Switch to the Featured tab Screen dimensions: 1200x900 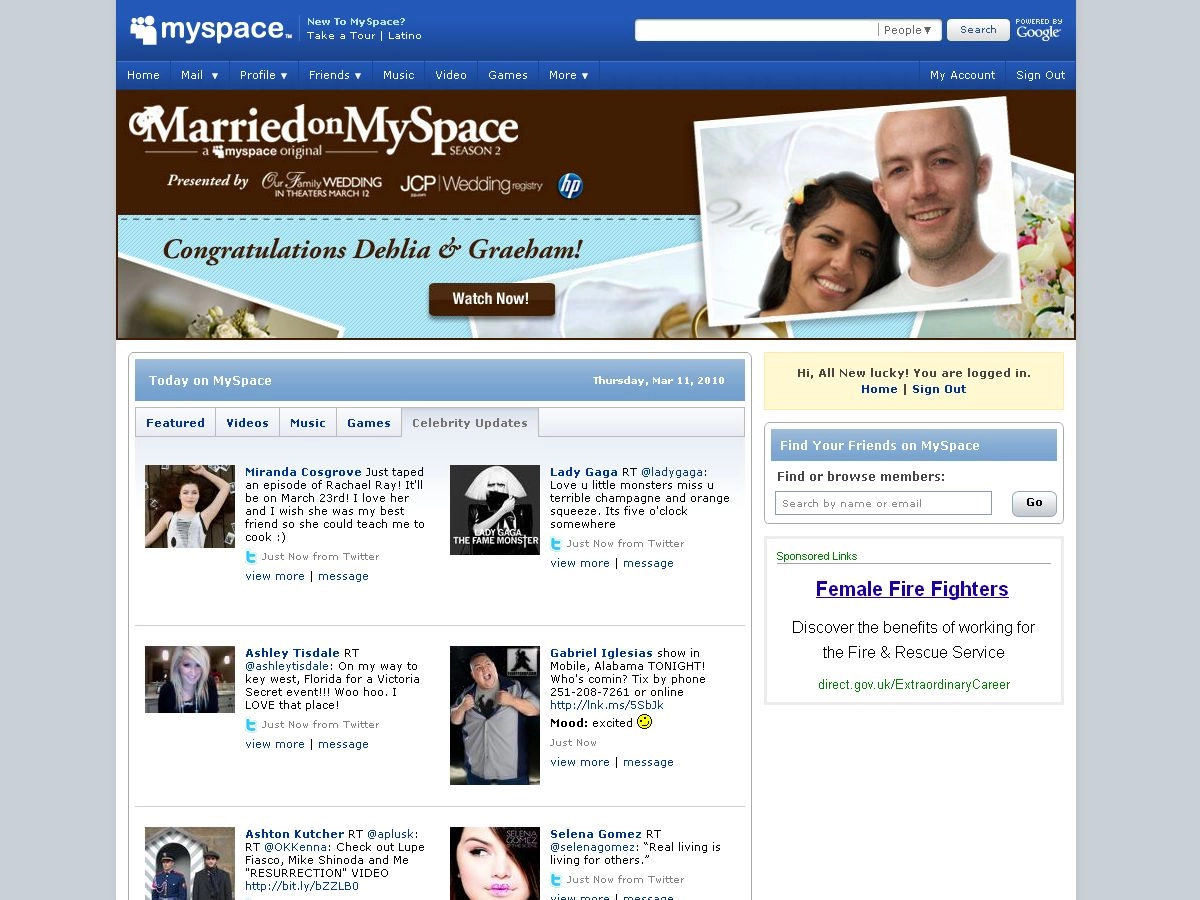click(x=175, y=423)
